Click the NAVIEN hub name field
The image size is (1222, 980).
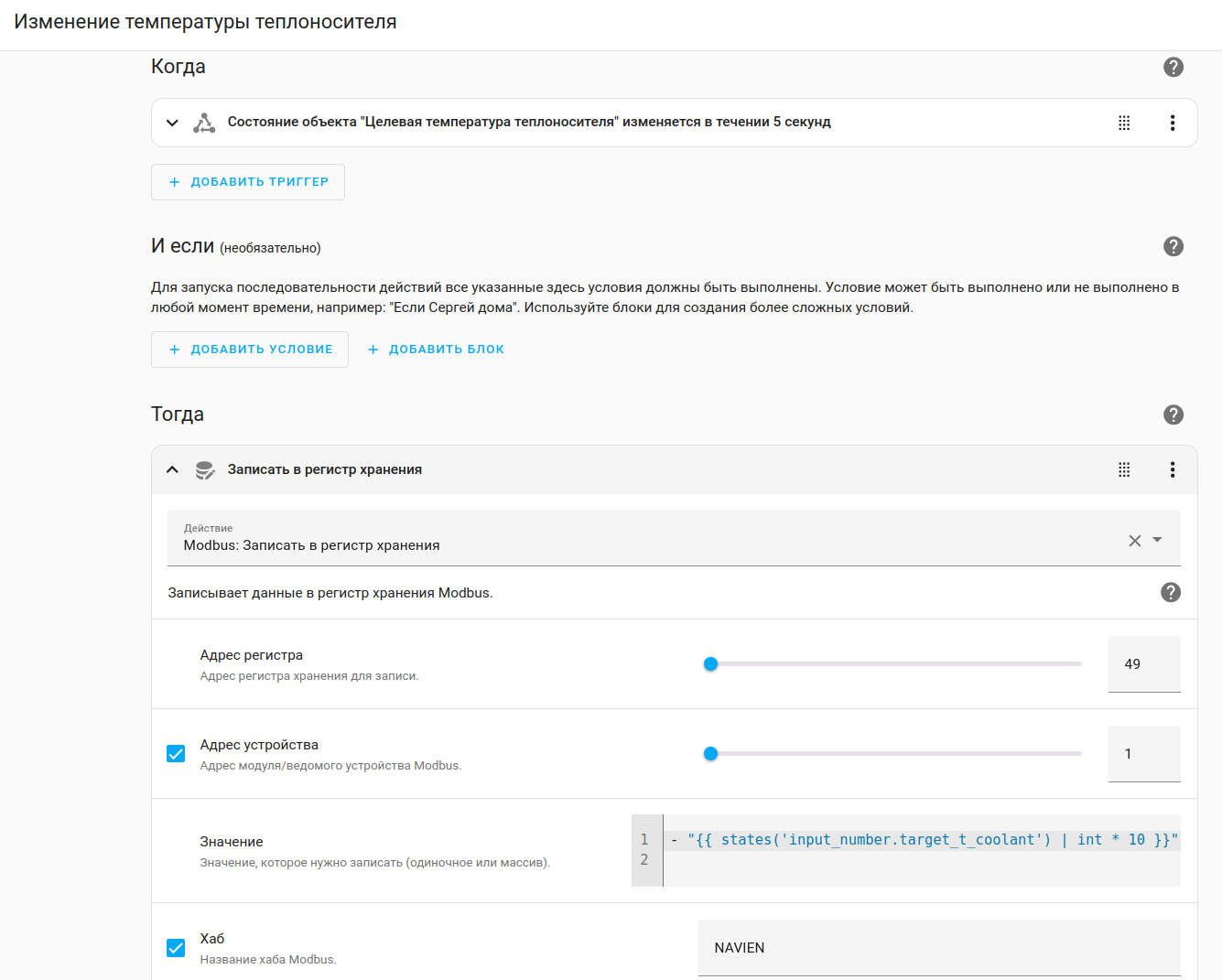click(x=938, y=948)
